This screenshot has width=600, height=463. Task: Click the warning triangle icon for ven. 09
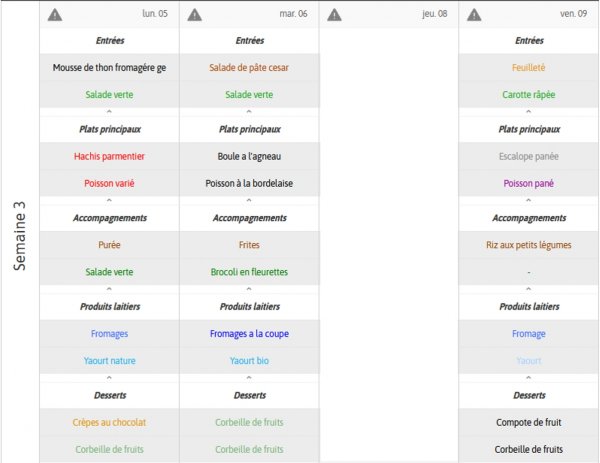coord(474,15)
